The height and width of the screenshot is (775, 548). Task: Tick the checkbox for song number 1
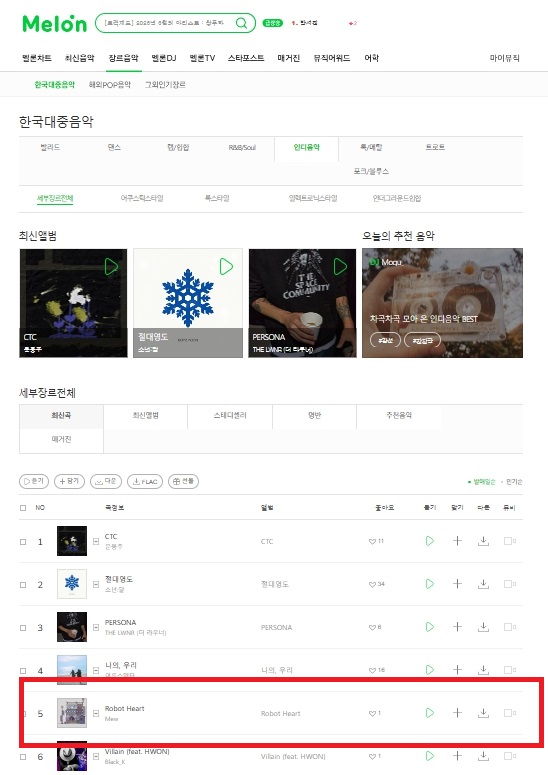point(23,542)
